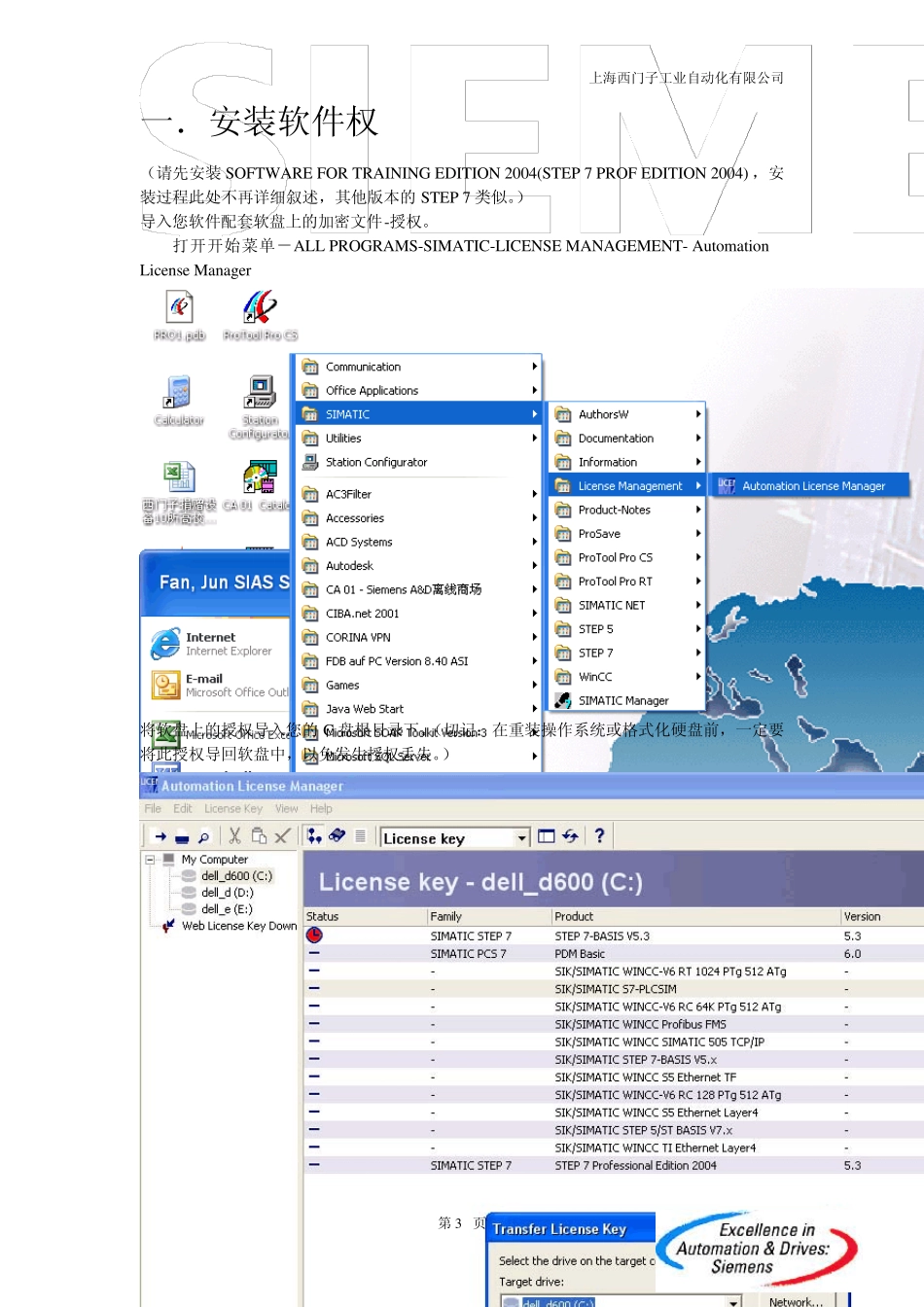This screenshot has height=1307, width=924.
Task: Collapse My Computer tree node
Action: (x=150, y=860)
